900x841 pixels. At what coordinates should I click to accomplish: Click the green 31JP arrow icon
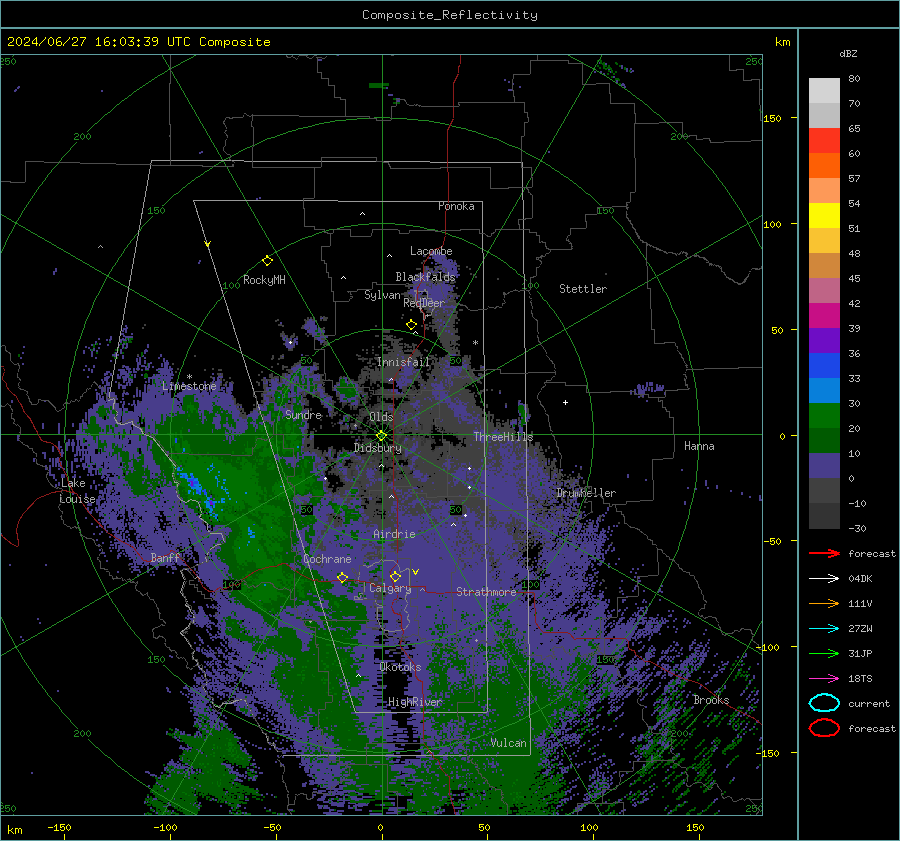[824, 653]
